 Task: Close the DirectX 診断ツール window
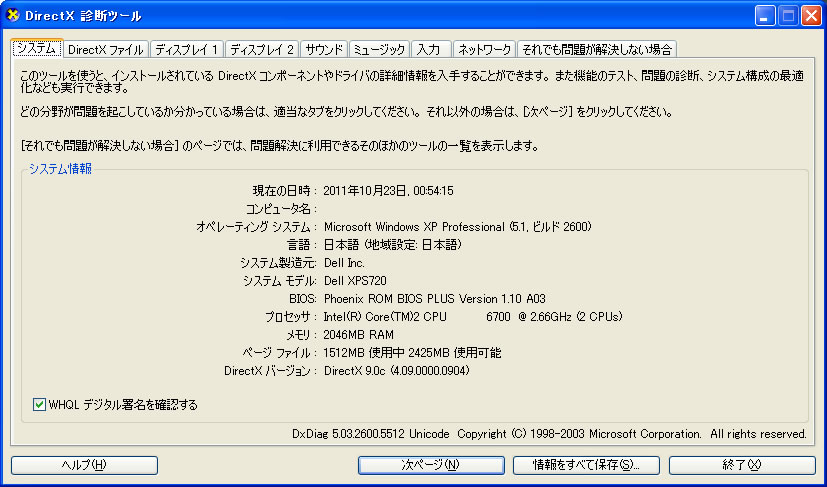811,16
